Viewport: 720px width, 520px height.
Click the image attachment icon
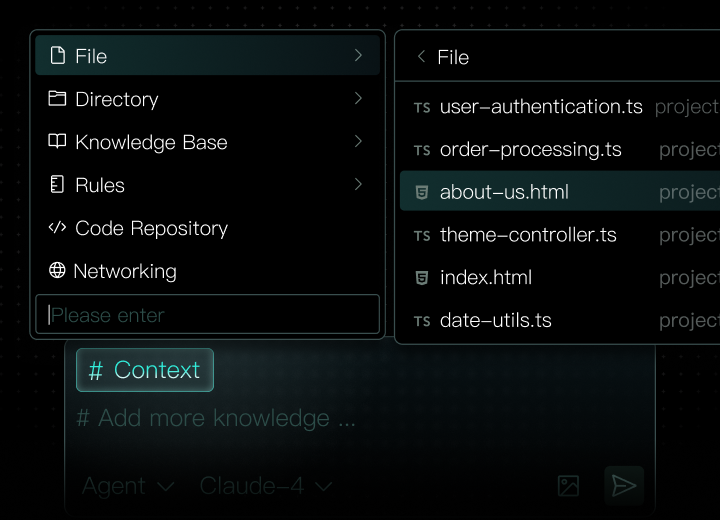coord(568,486)
